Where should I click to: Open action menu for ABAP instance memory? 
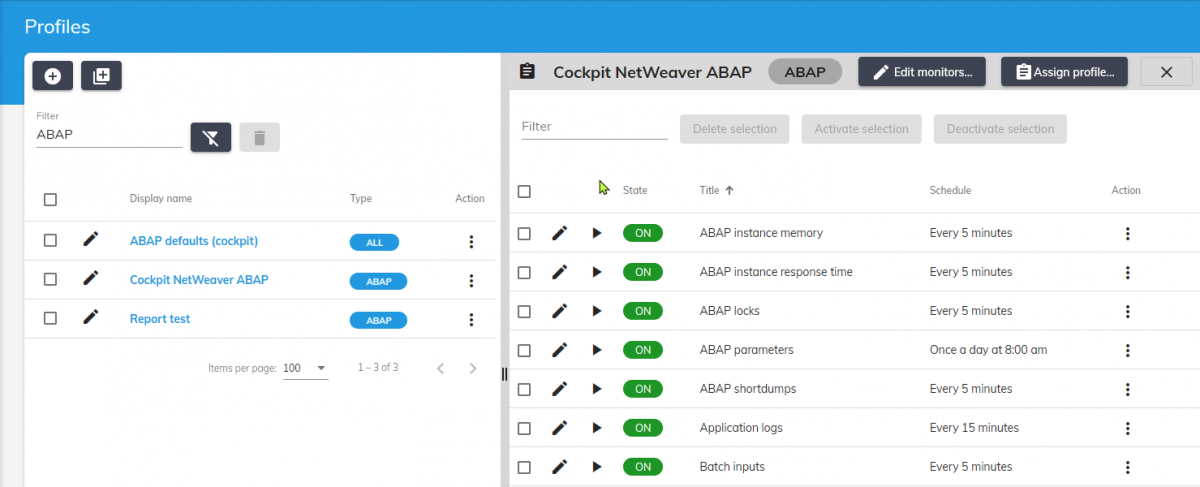[x=1127, y=233]
